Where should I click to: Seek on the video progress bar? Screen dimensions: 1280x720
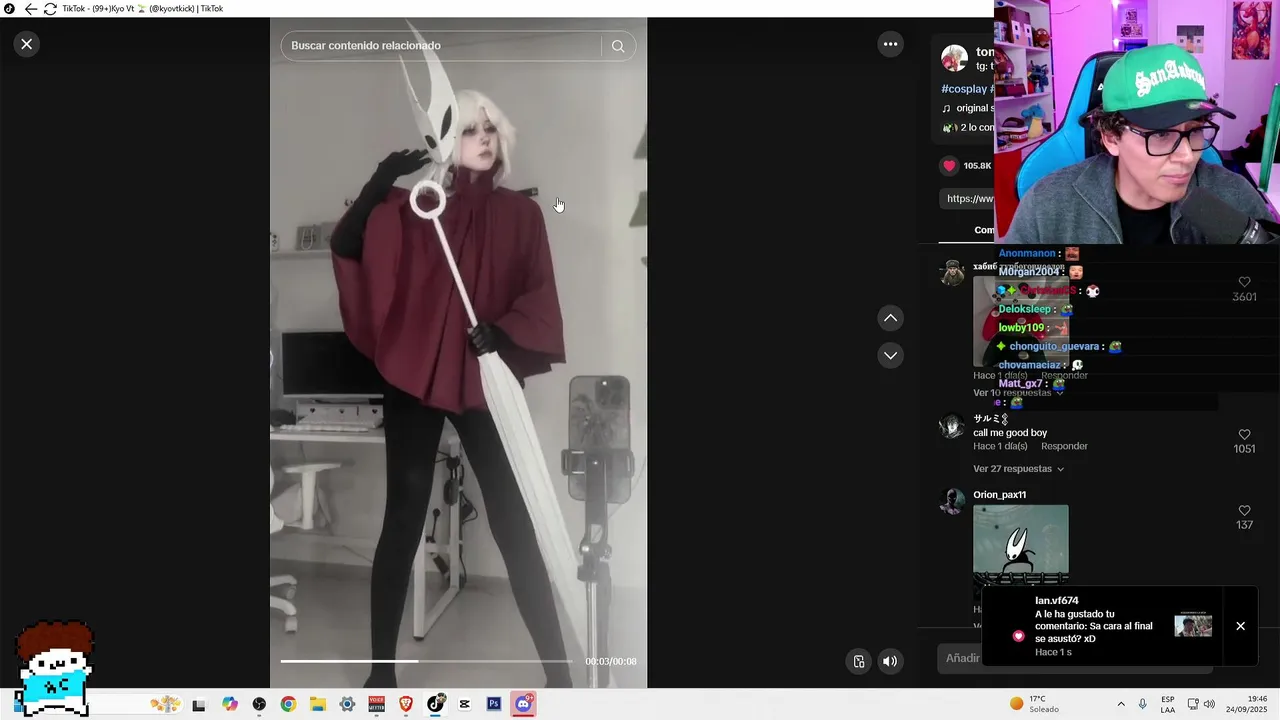coord(426,661)
